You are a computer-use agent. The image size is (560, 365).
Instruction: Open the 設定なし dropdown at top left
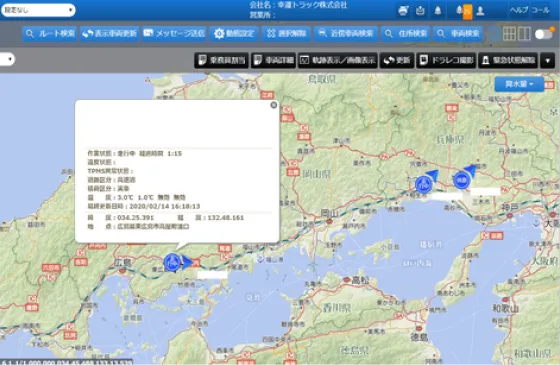[x=38, y=10]
